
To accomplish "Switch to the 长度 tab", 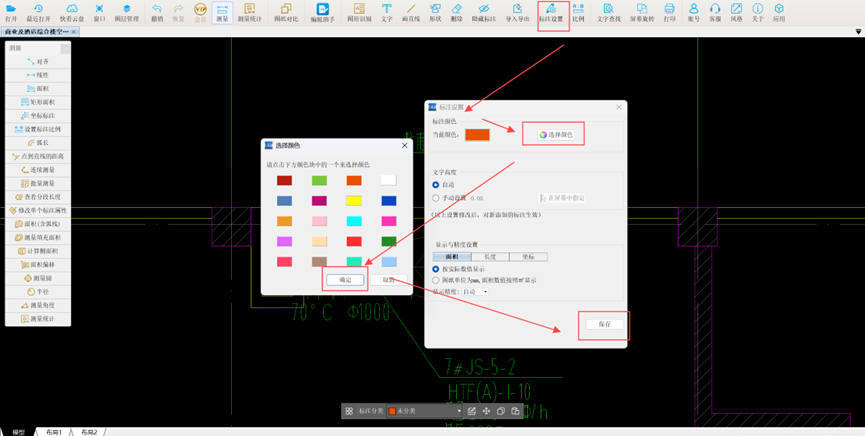I will tap(490, 257).
